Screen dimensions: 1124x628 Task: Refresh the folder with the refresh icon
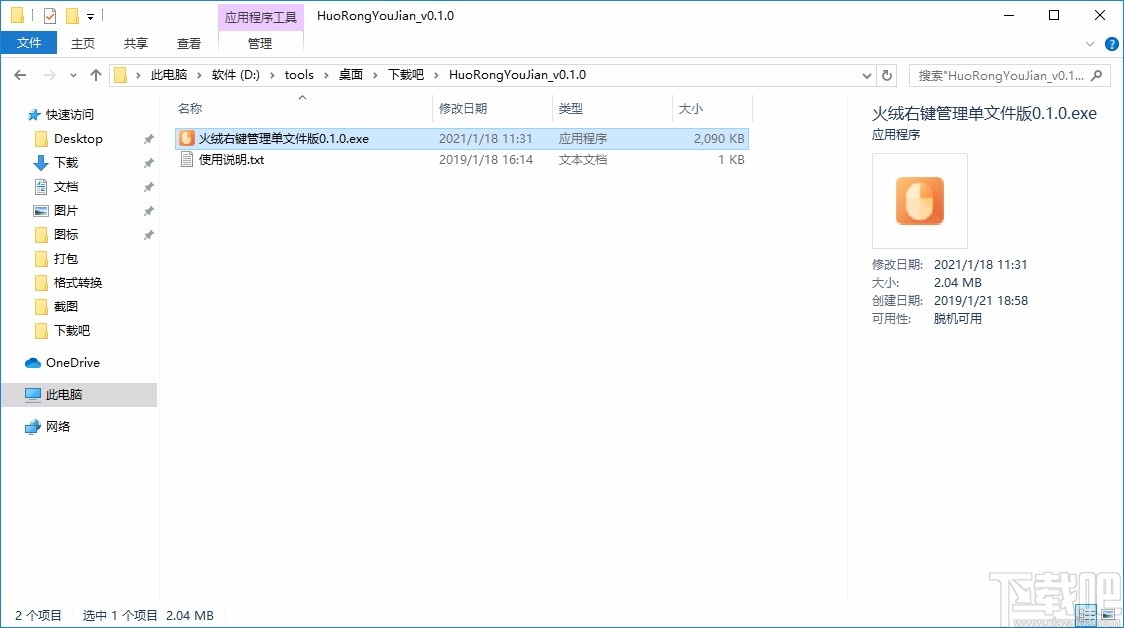coord(888,74)
